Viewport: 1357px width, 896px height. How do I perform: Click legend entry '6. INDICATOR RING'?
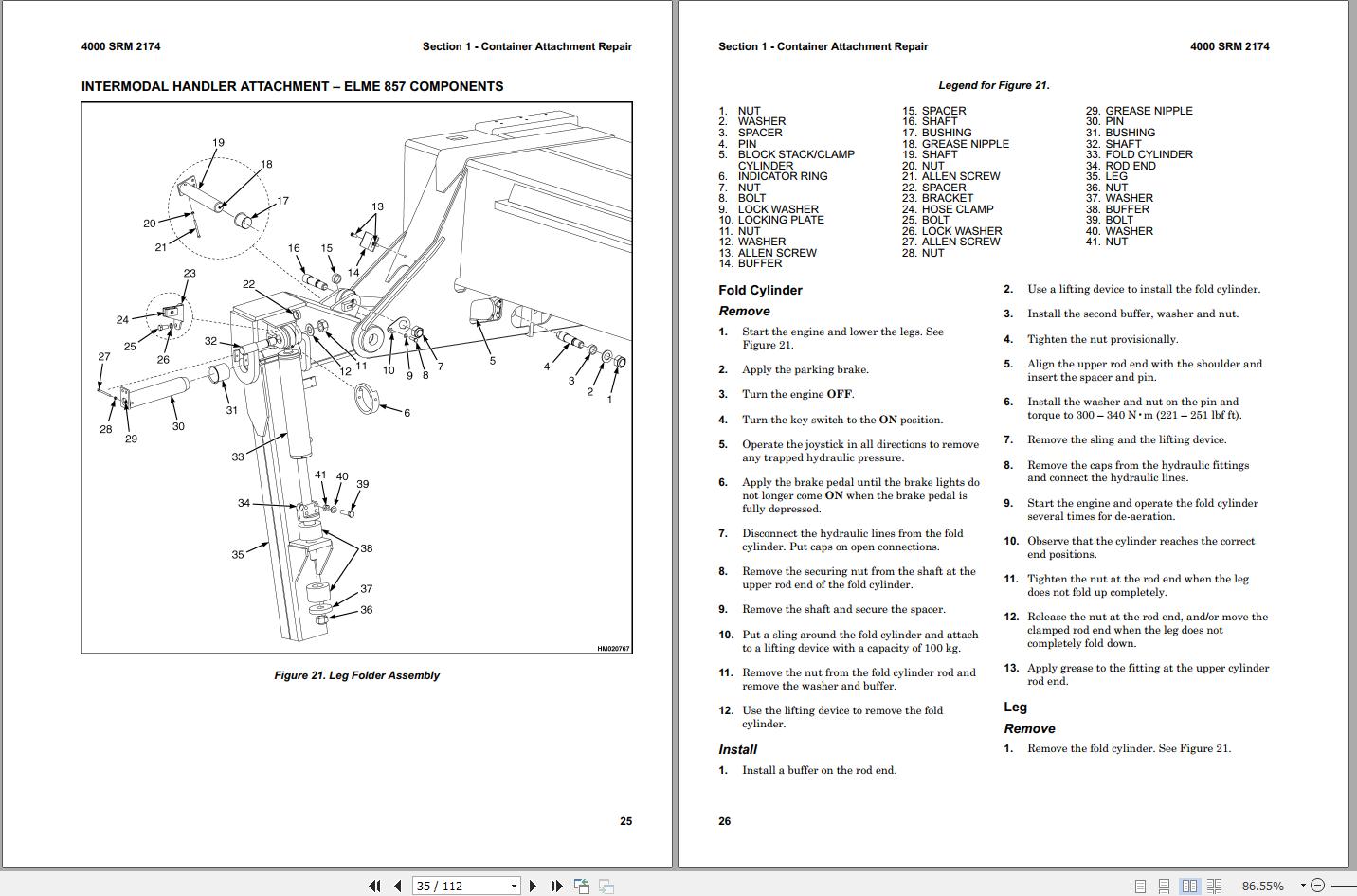(773, 176)
